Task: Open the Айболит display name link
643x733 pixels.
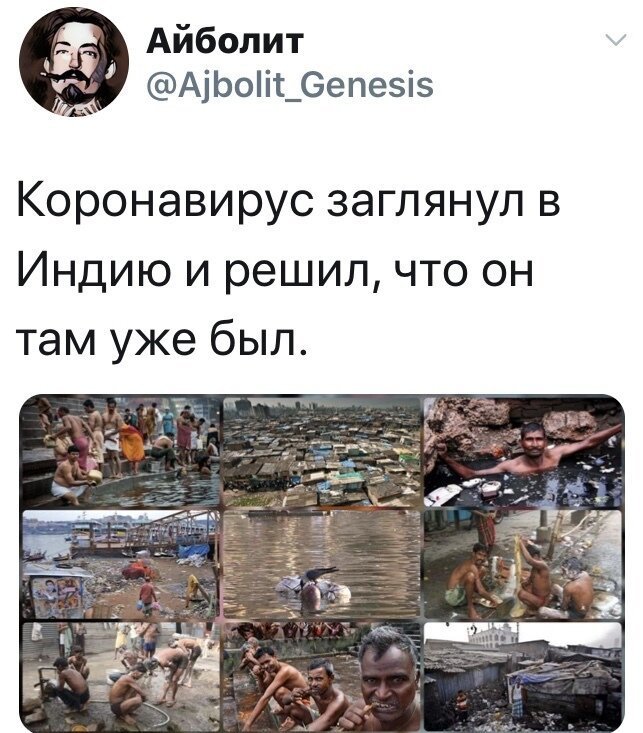Action: (x=225, y=42)
